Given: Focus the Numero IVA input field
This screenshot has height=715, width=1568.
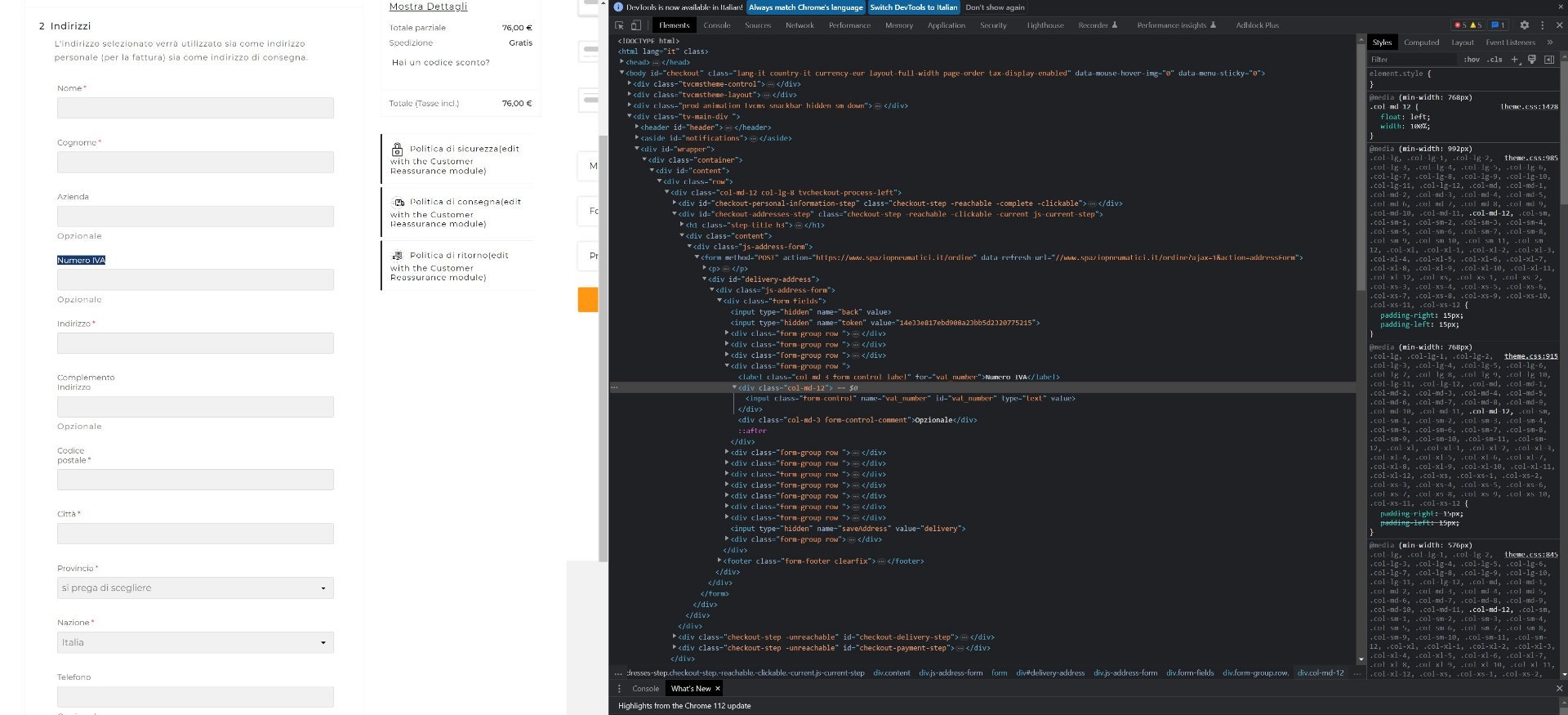Looking at the screenshot, I should 195,279.
